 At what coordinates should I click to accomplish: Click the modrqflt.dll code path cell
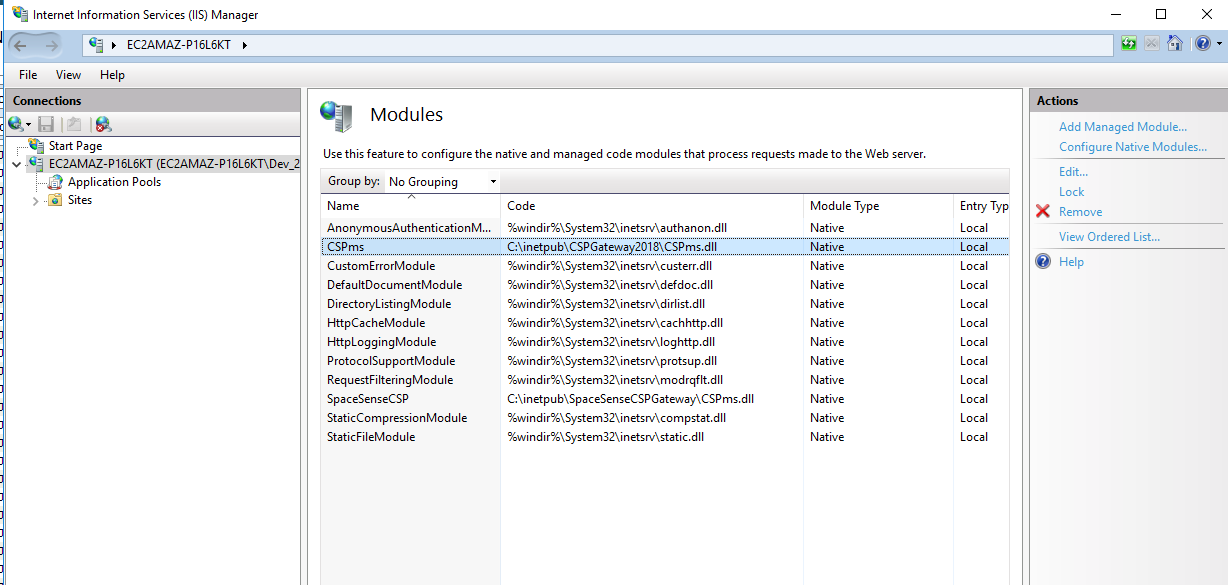pyautogui.click(x=615, y=380)
